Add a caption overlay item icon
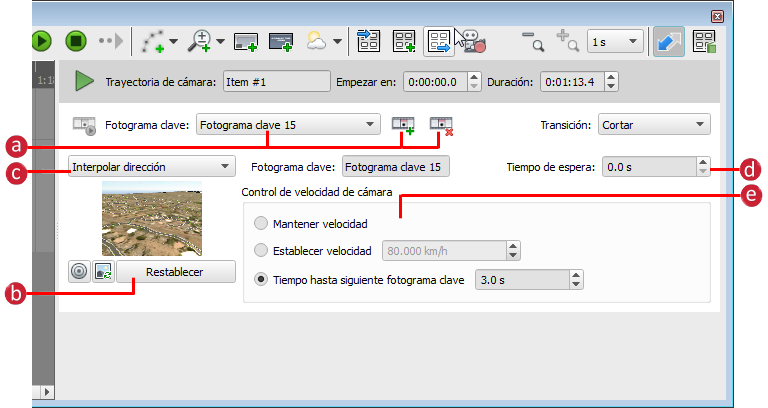 point(281,42)
